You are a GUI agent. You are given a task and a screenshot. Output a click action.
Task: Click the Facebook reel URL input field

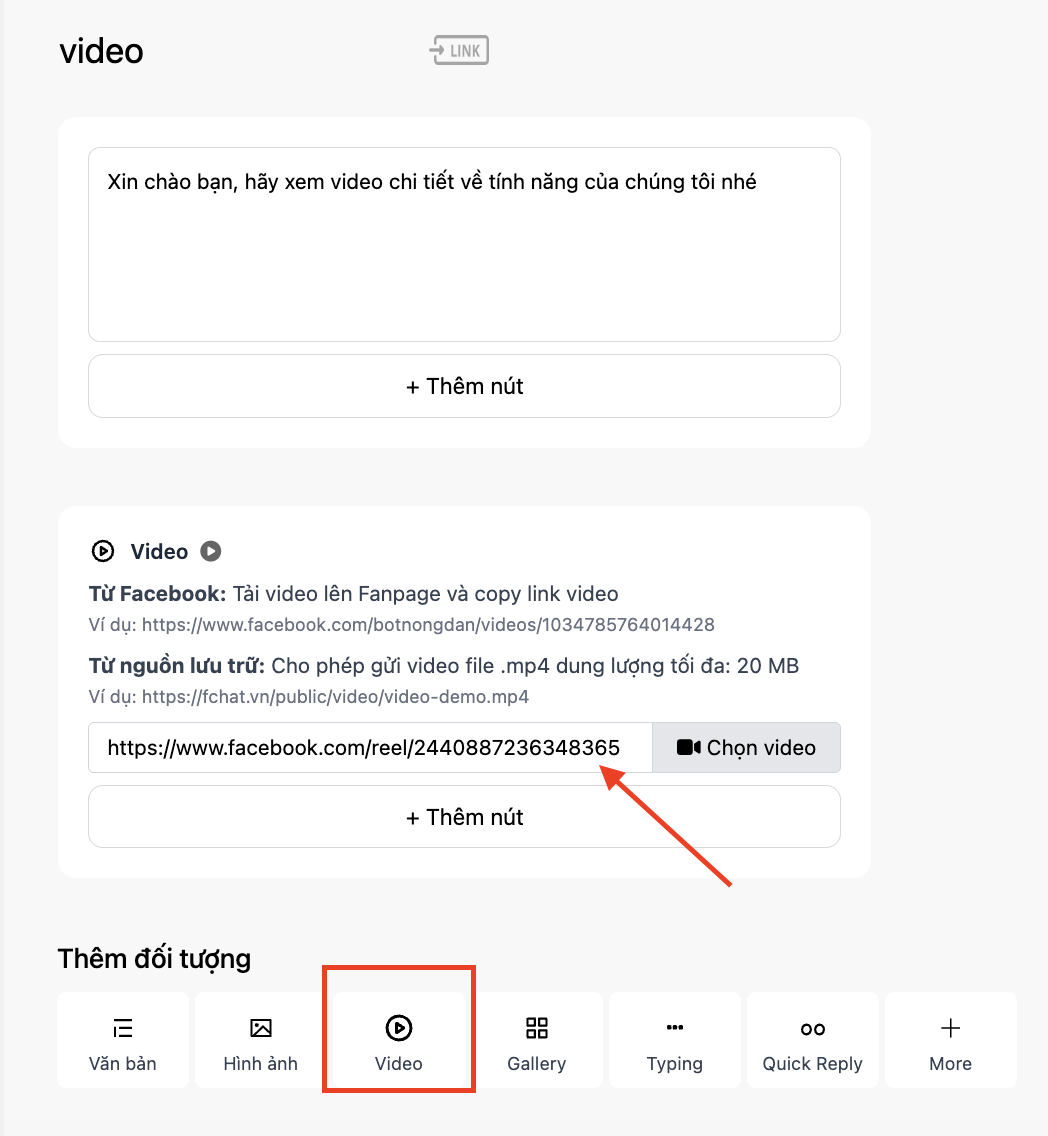tap(370, 748)
